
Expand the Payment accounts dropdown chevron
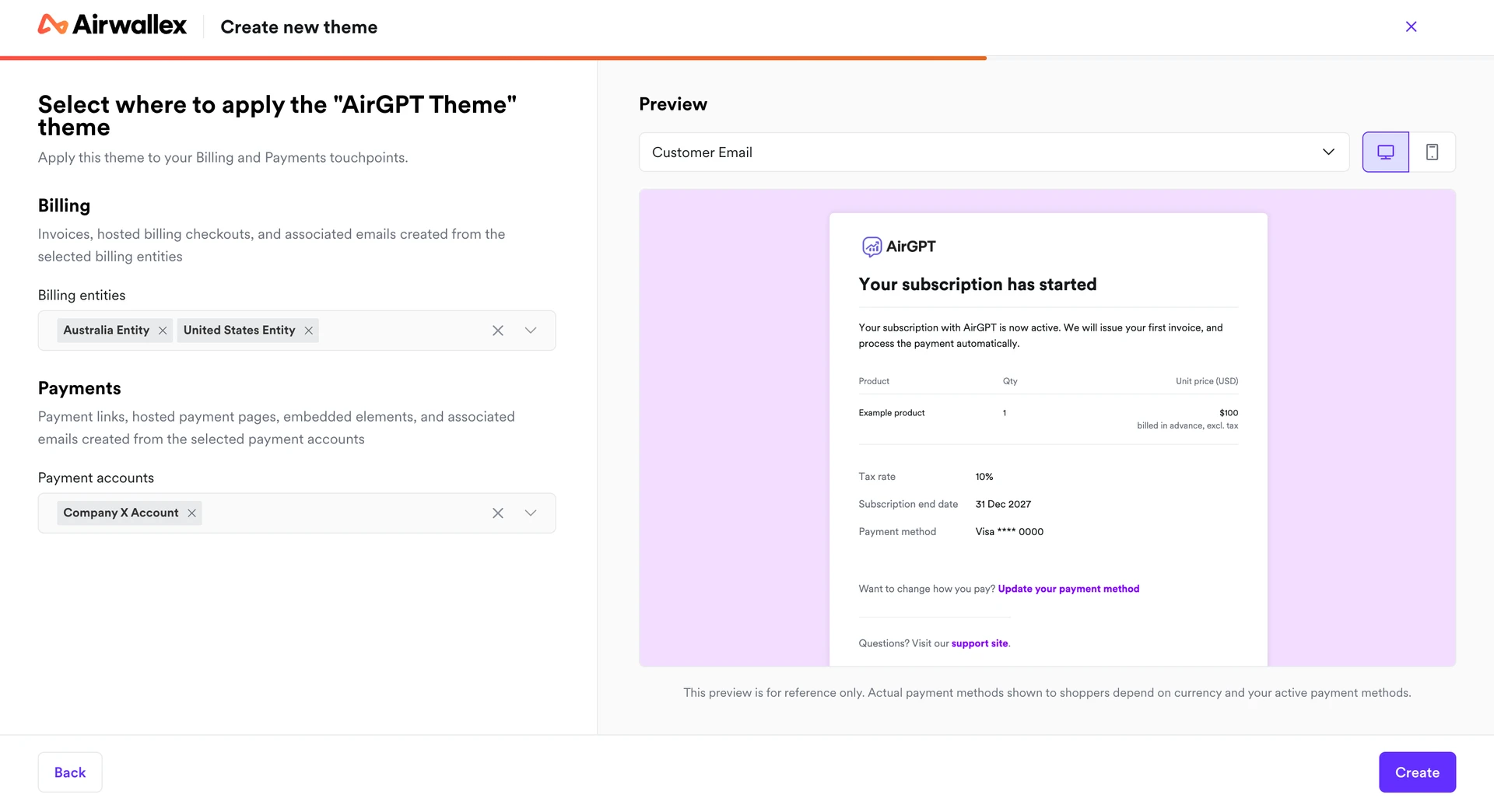click(531, 513)
